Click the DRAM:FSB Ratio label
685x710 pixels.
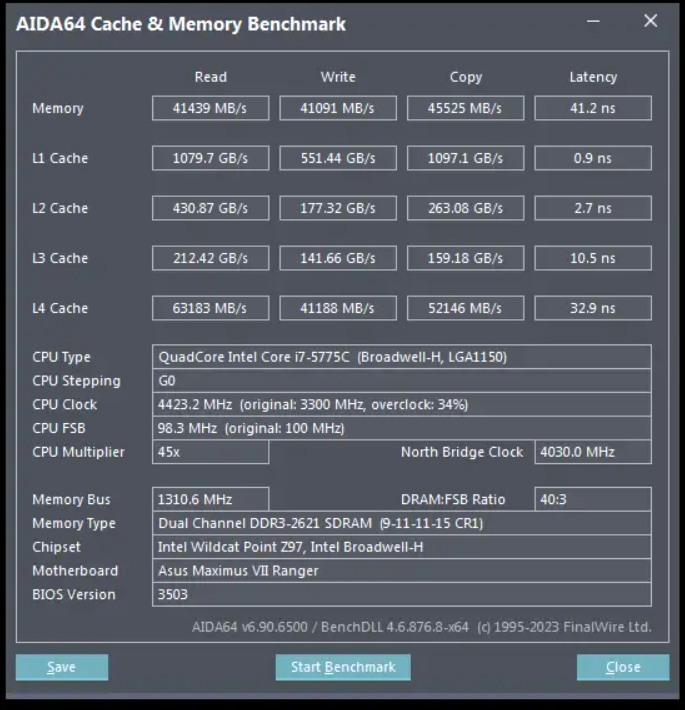[x=453, y=499]
